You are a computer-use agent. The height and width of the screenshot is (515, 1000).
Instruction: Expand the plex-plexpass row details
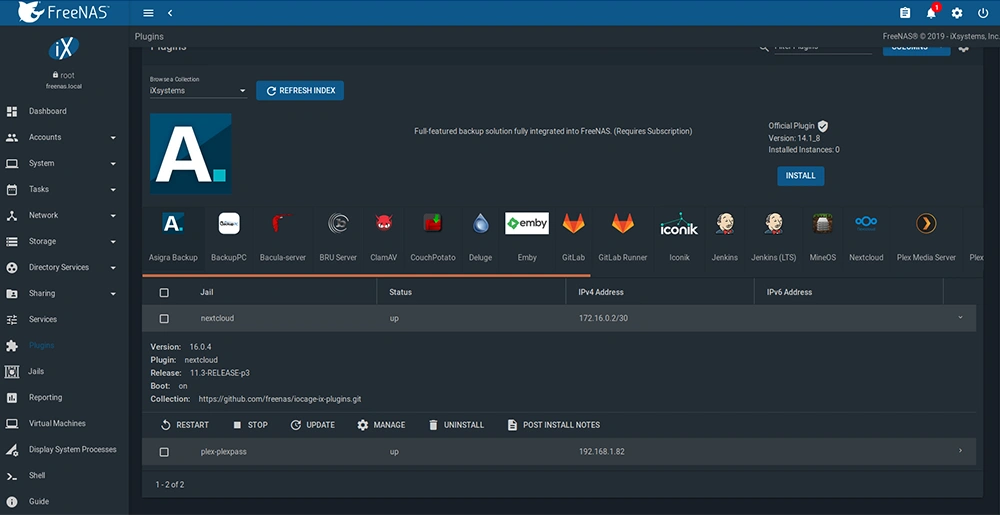(960, 451)
